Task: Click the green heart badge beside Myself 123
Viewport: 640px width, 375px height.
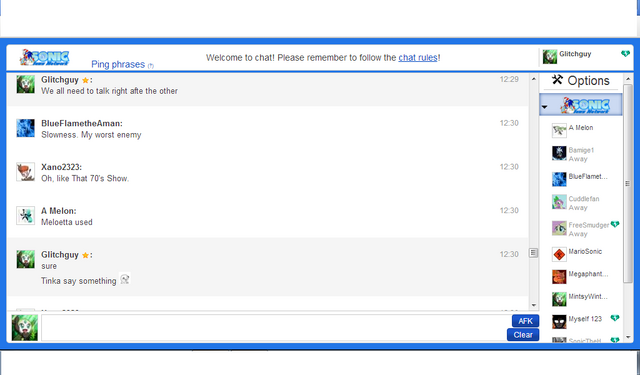Action: coord(615,318)
